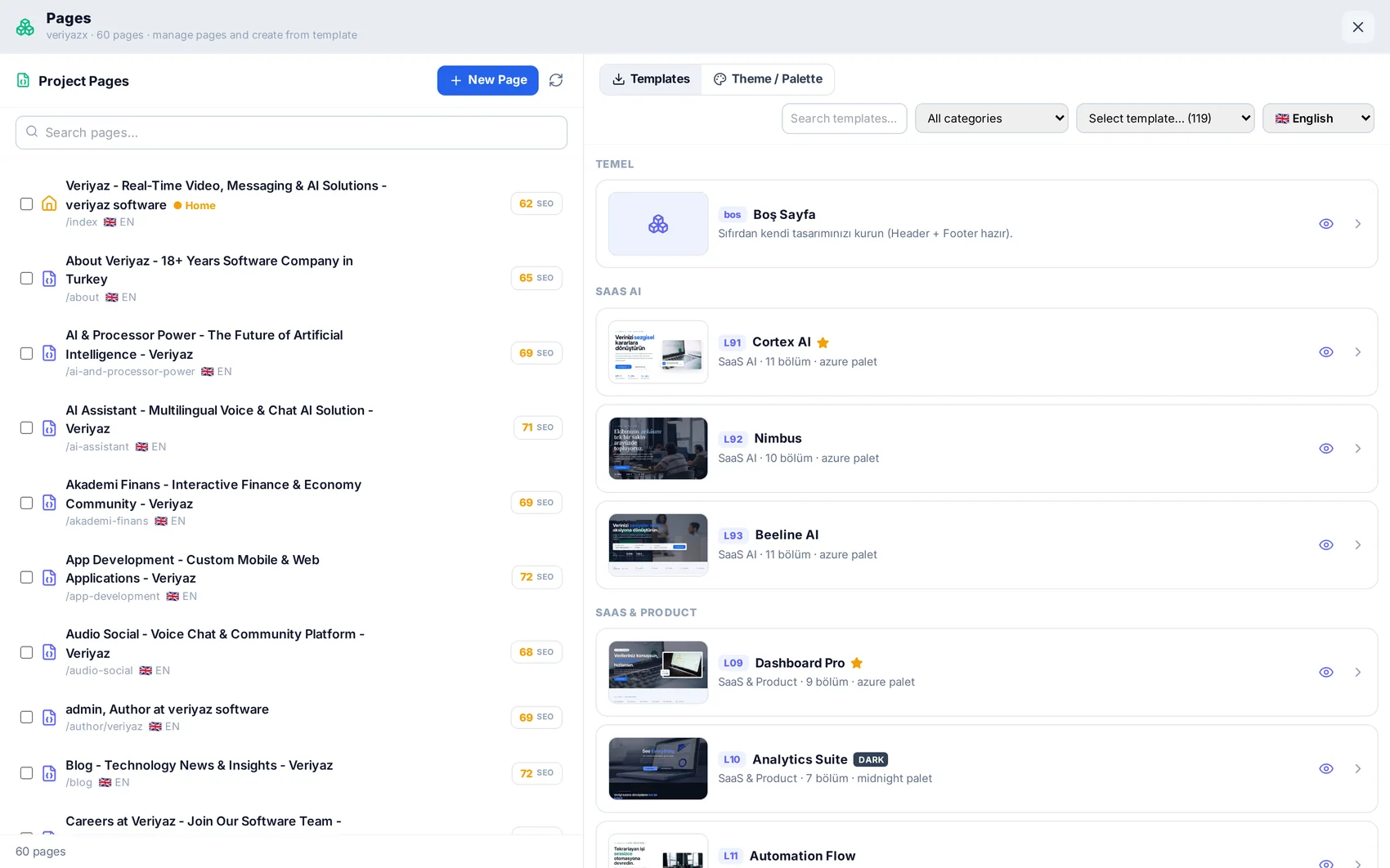Image resolution: width=1390 pixels, height=868 pixels.
Task: Preview the Cortex AI template via eye icon
Action: click(1326, 352)
